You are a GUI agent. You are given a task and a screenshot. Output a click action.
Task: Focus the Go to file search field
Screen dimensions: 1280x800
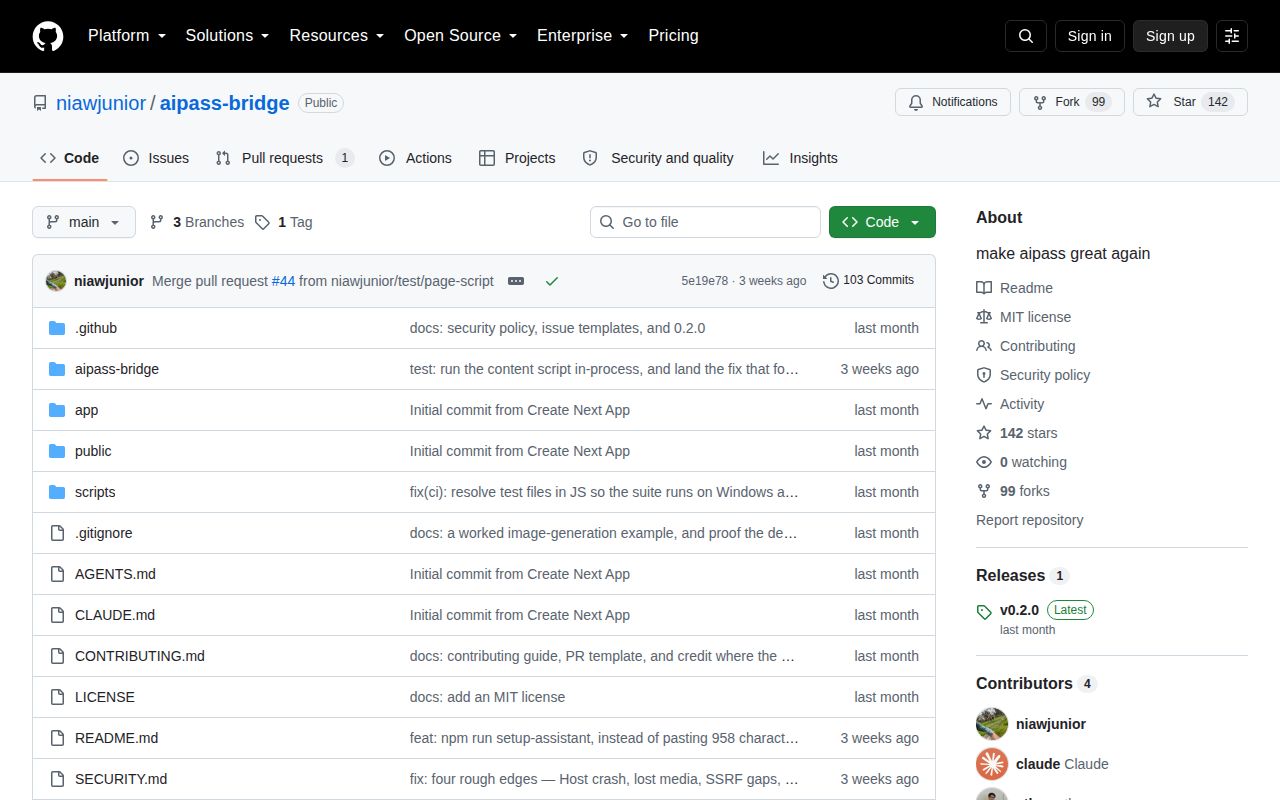tap(705, 222)
